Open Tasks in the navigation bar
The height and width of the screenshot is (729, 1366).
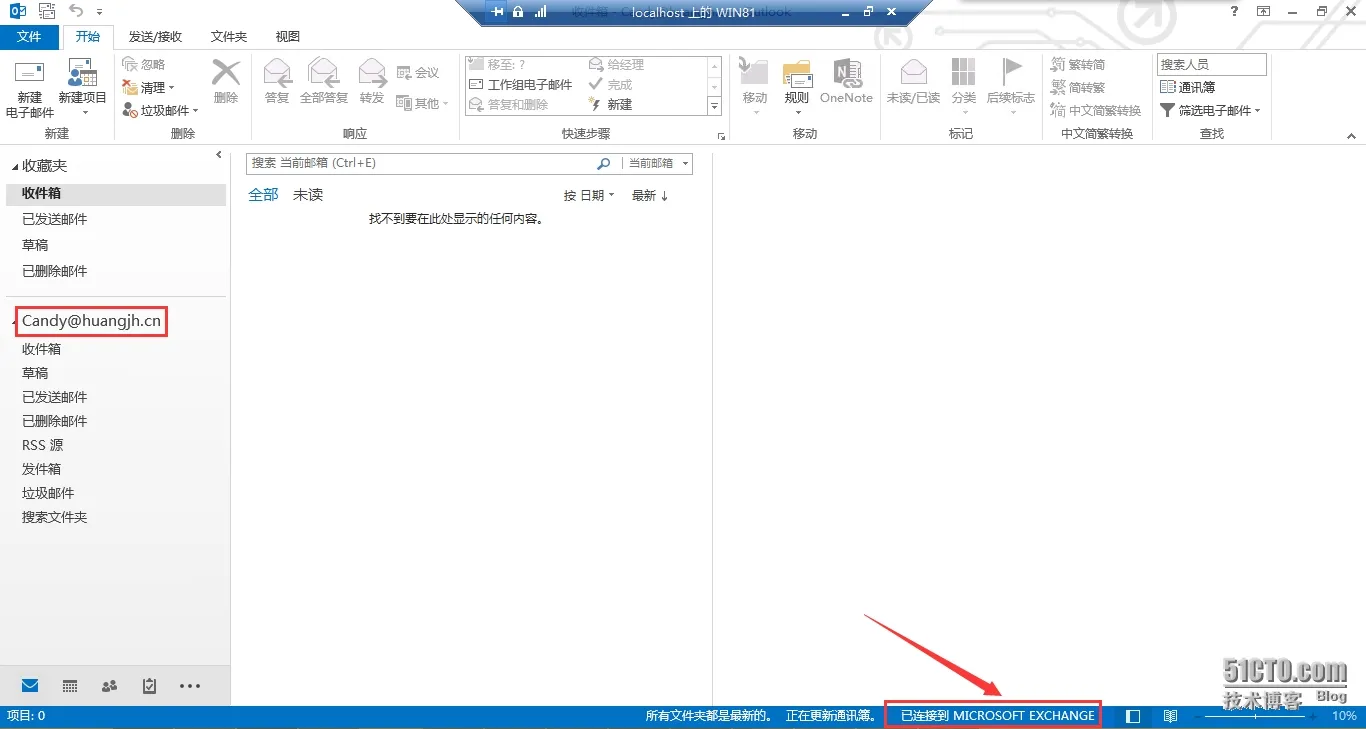pyautogui.click(x=150, y=686)
